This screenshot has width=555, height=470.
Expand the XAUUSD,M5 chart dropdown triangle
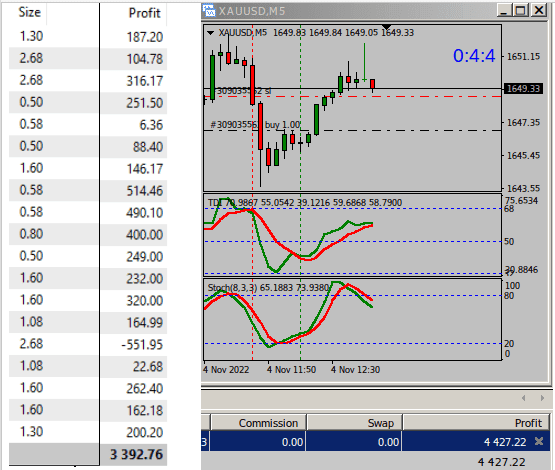(x=210, y=33)
